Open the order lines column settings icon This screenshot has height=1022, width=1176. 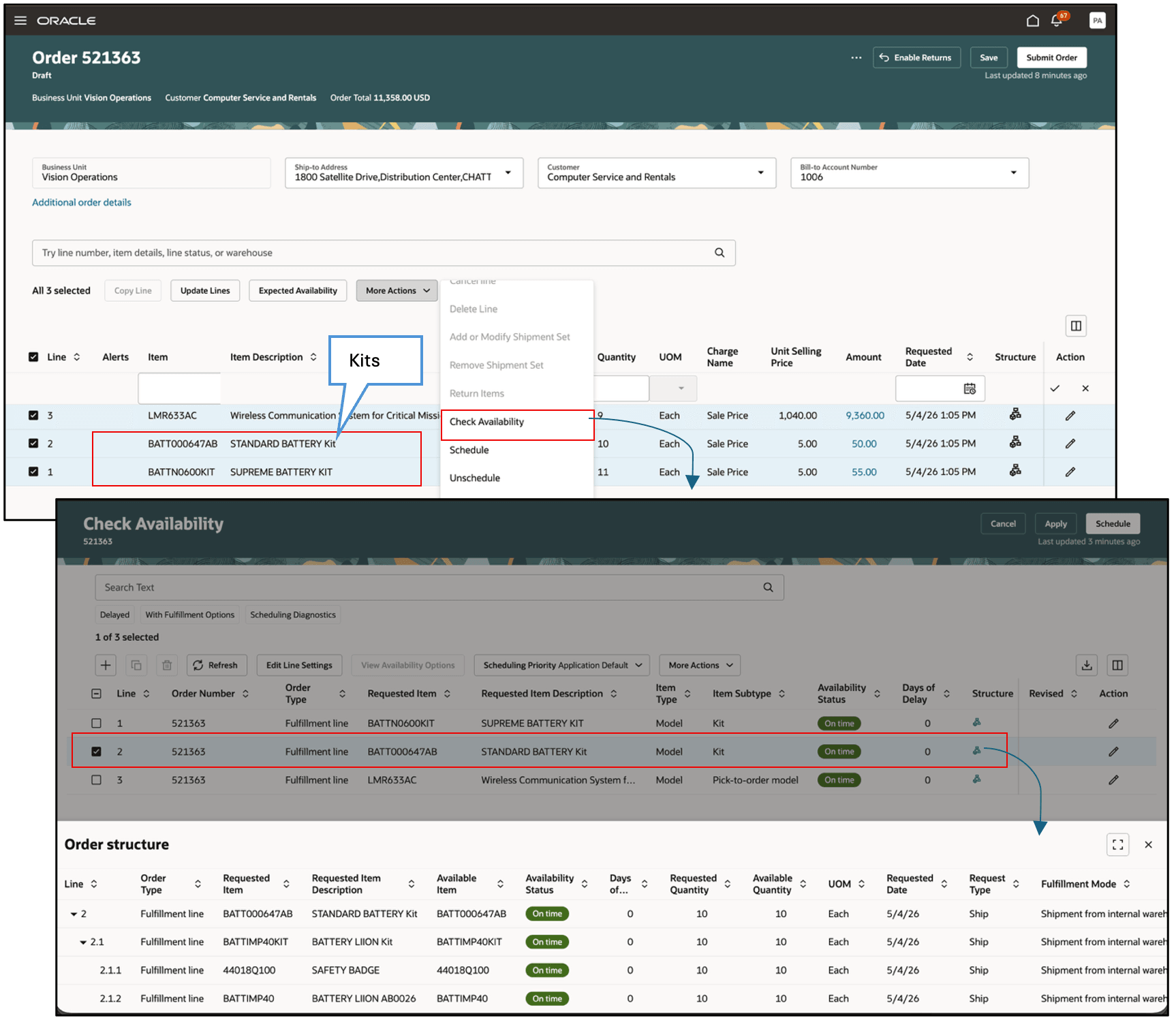(x=1076, y=326)
